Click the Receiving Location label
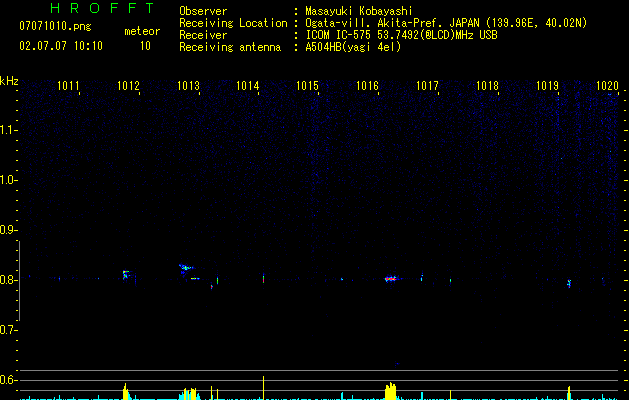The width and height of the screenshot is (629, 400). (233, 23)
